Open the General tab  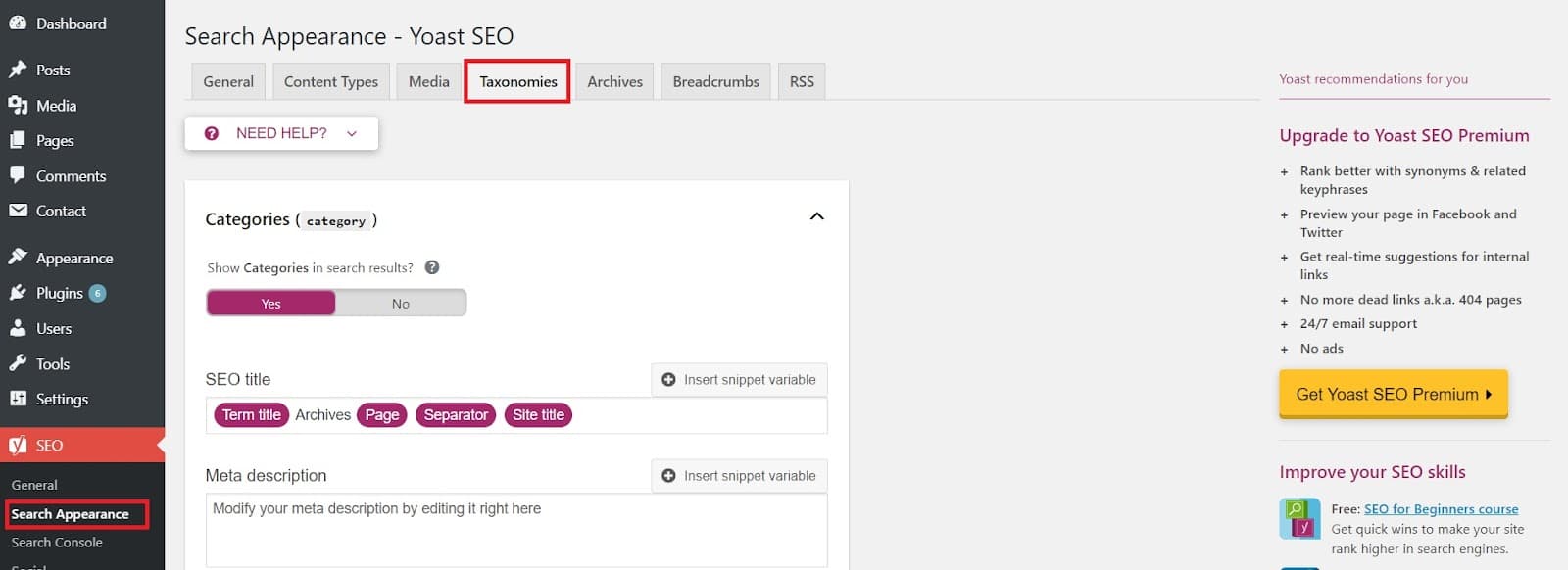pos(228,82)
